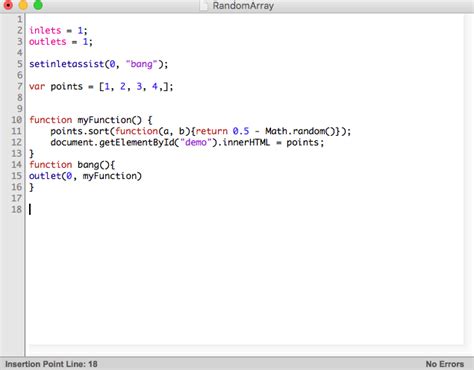Click the points.sort line with Math.random
The image size is (474, 370).
pyautogui.click(x=201, y=131)
